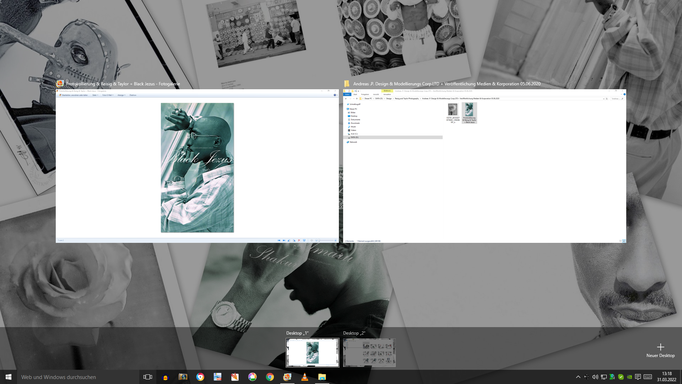Open the clock showing 13:18
Viewport: 682px width, 384px height.
[x=666, y=377]
